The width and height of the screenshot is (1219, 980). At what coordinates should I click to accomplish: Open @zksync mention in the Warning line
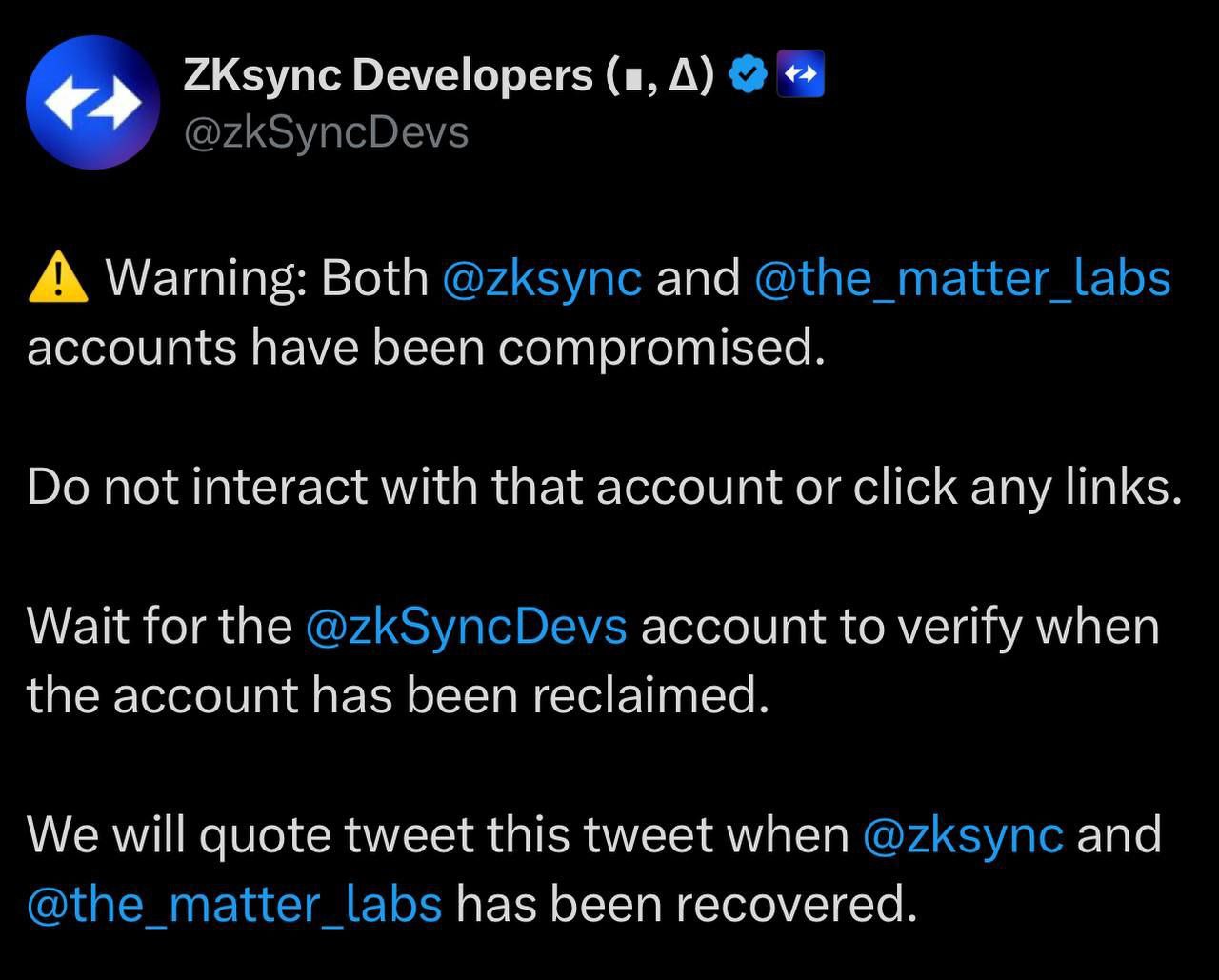click(x=543, y=279)
